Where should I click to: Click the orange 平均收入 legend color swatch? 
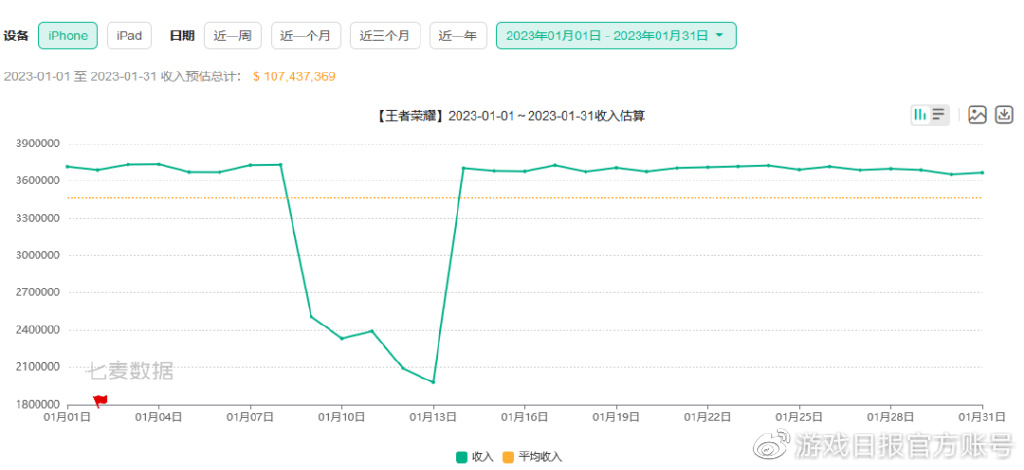[508, 457]
